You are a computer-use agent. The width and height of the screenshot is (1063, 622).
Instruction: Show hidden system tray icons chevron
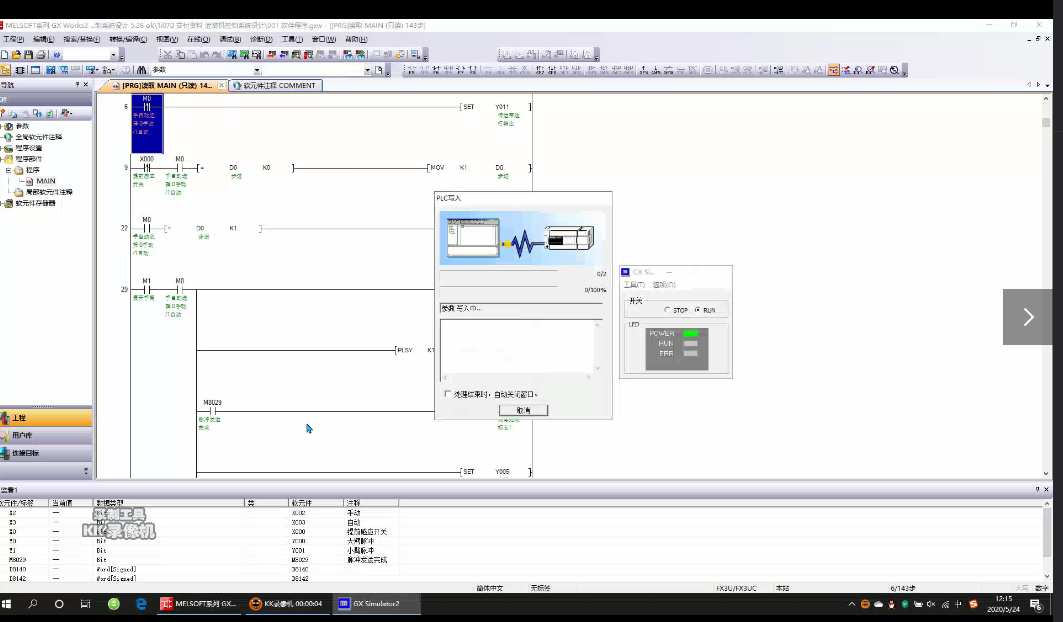click(x=851, y=604)
